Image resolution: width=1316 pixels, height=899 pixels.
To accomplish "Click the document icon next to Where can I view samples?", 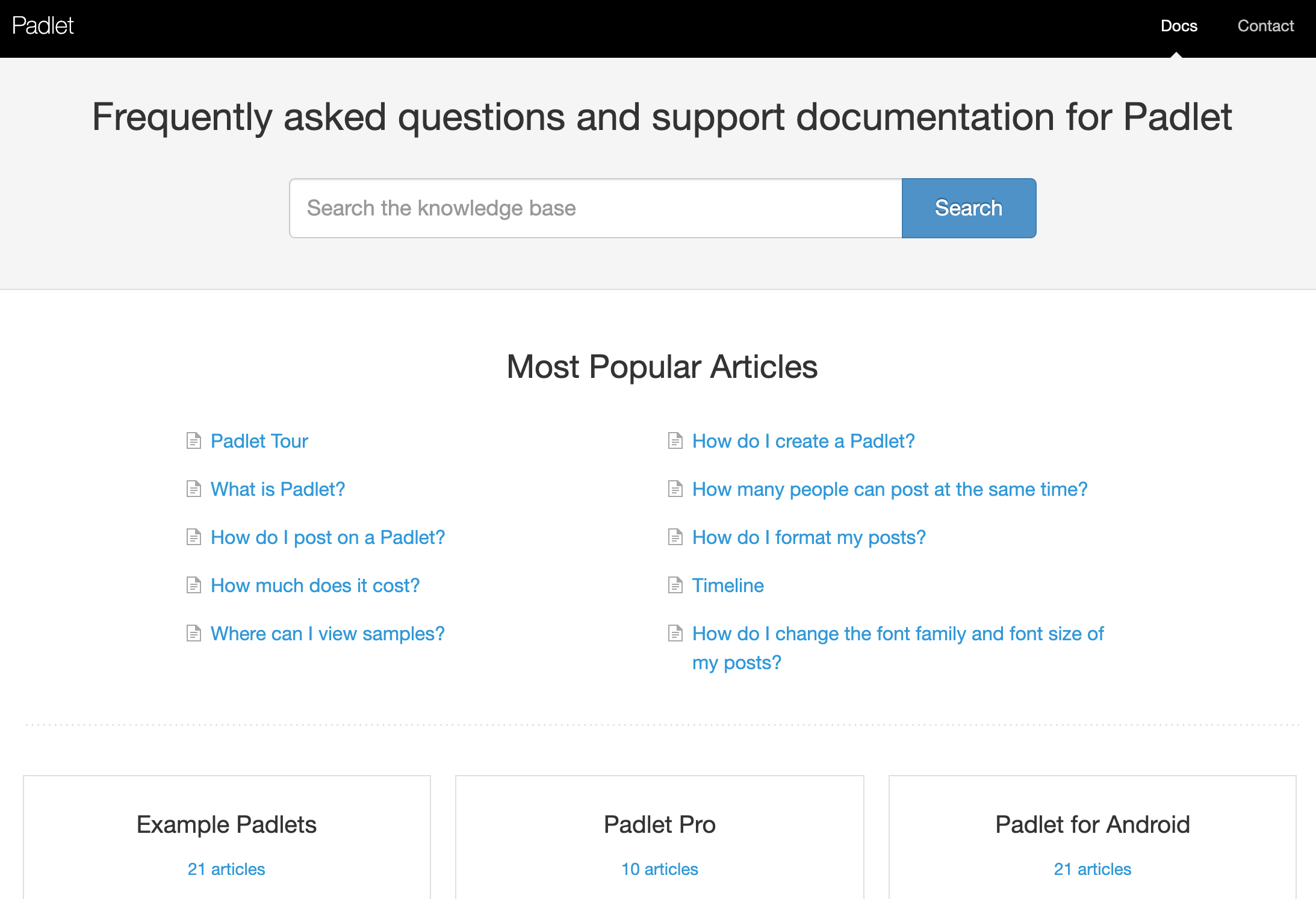I will (x=193, y=634).
